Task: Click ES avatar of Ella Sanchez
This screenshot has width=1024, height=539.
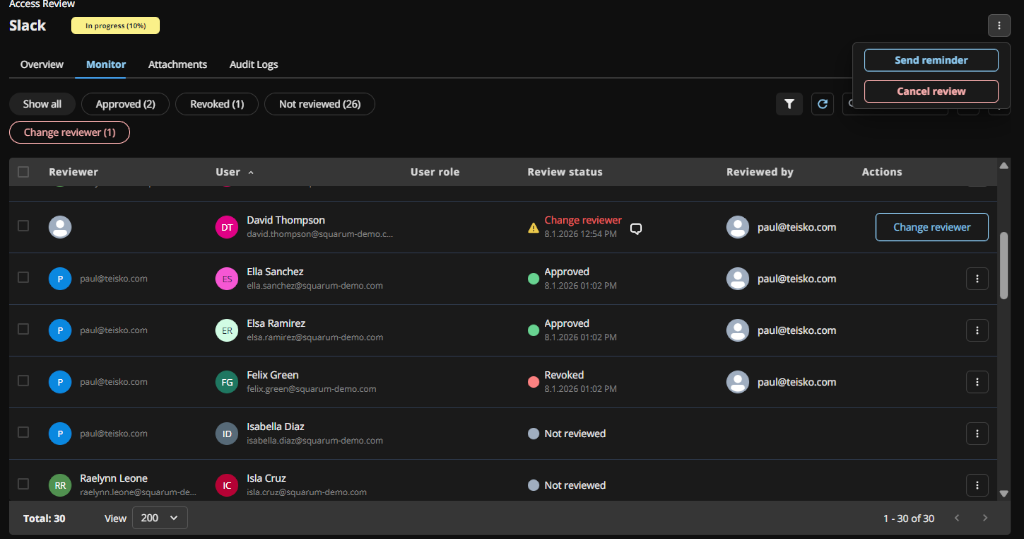Action: pyautogui.click(x=227, y=279)
